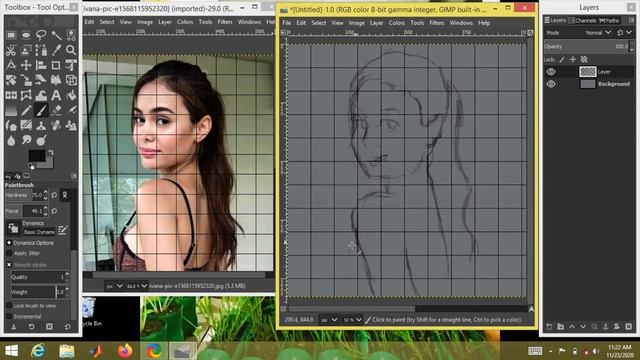Swap foreground and background colors arrow
The height and width of the screenshot is (360, 640).
(x=51, y=152)
